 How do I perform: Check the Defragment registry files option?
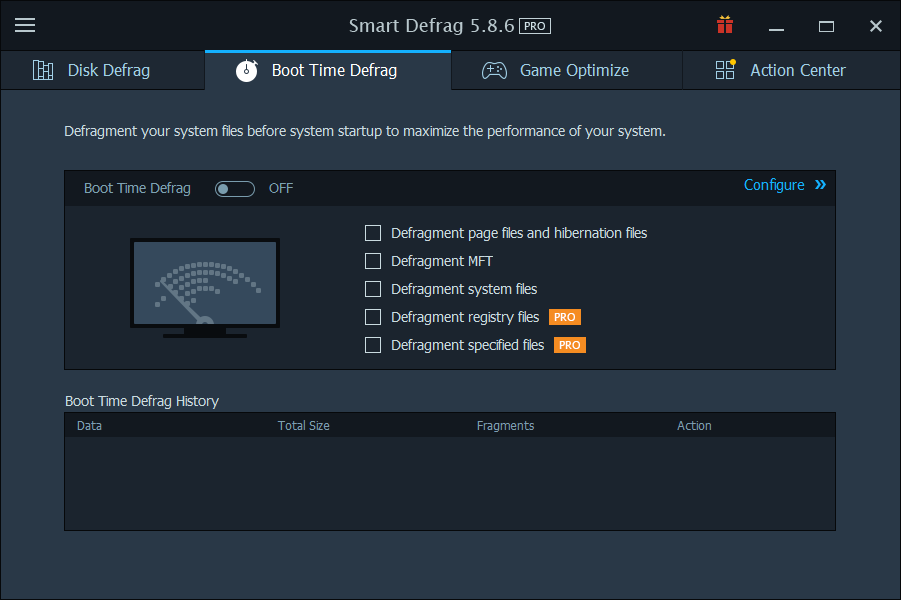pyautogui.click(x=373, y=317)
